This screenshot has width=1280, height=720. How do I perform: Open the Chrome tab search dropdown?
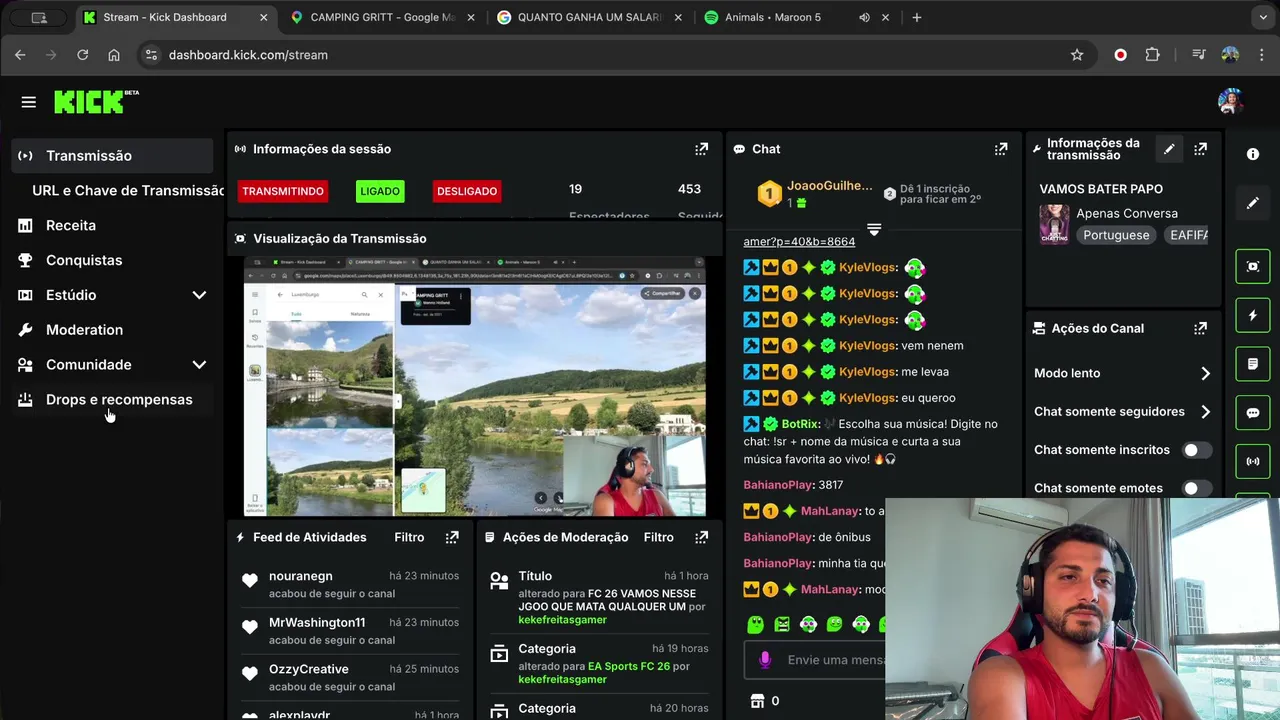point(1264,17)
